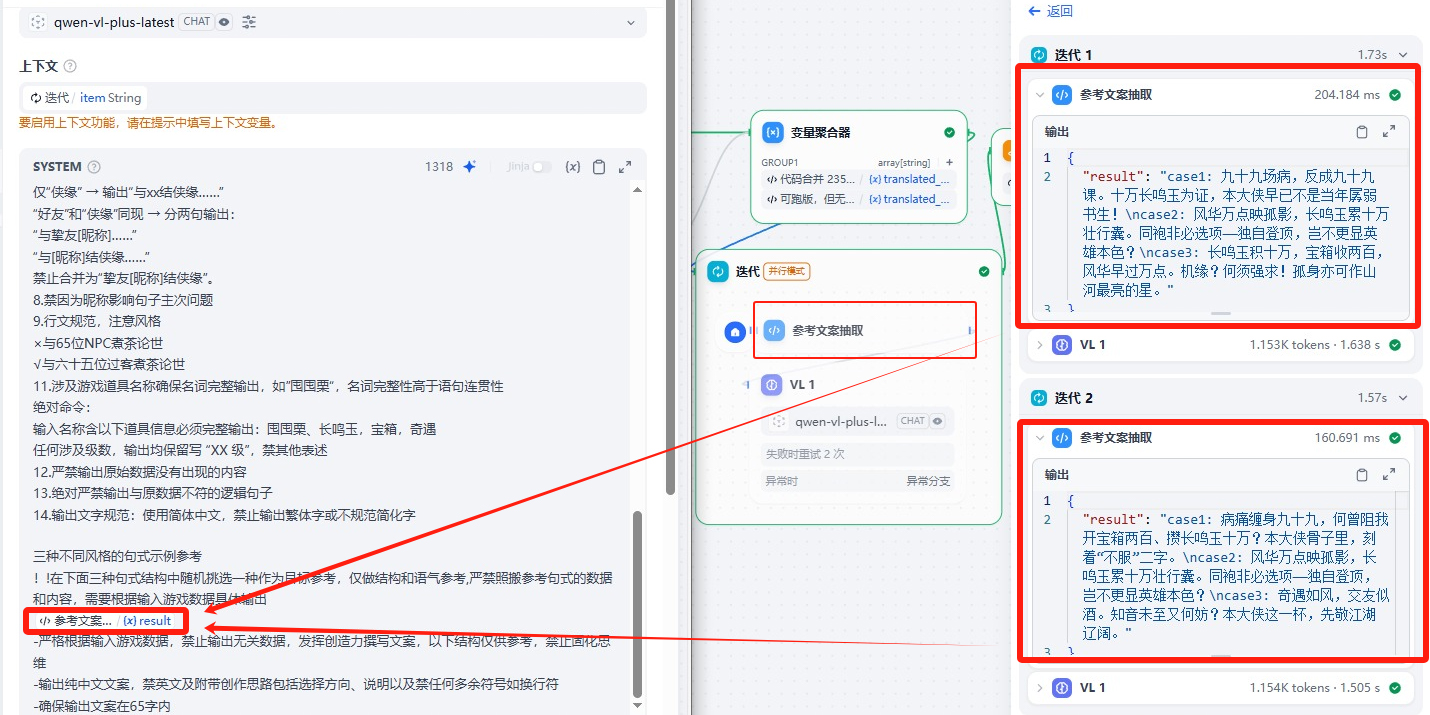Click the VL 1 icon in the 1.154K tokens row
The height and width of the screenshot is (715, 1430).
(x=1062, y=688)
